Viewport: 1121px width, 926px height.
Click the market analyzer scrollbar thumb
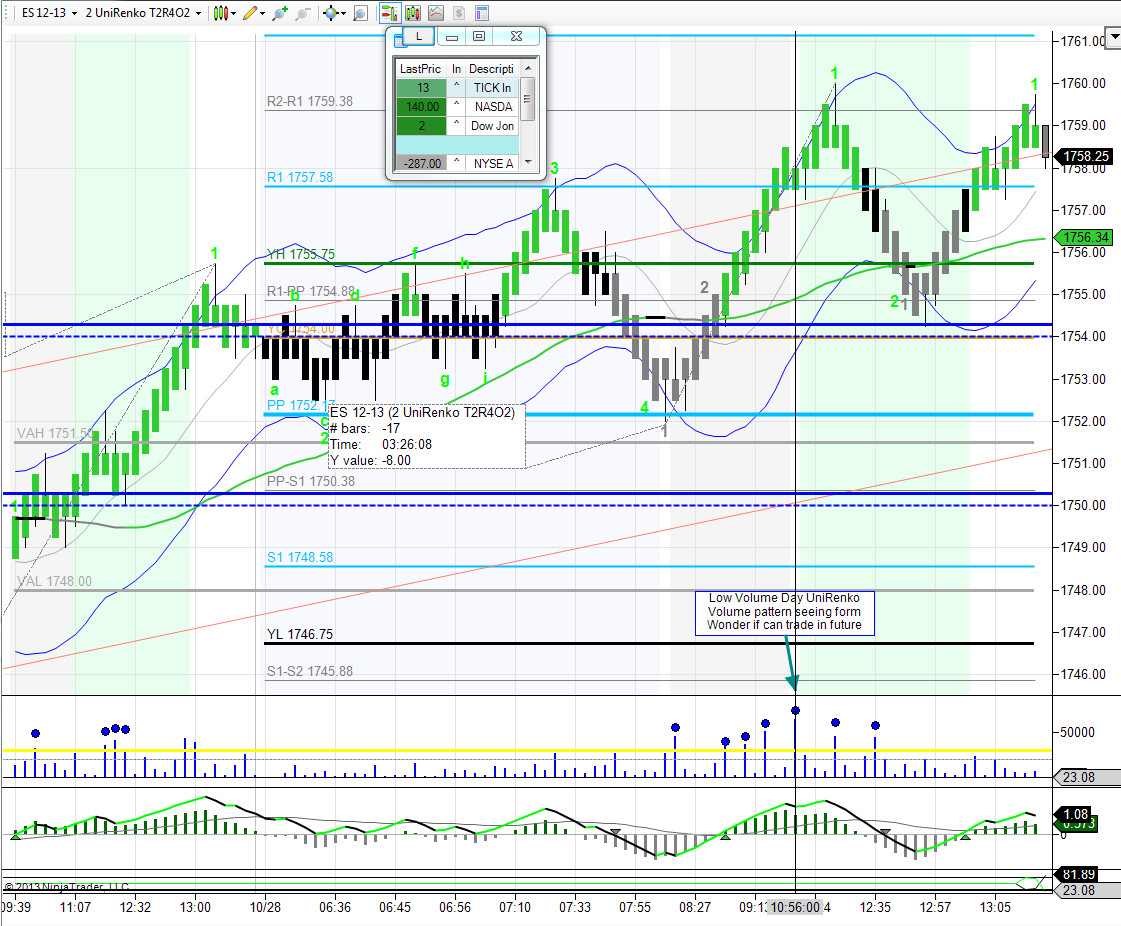pyautogui.click(x=528, y=99)
